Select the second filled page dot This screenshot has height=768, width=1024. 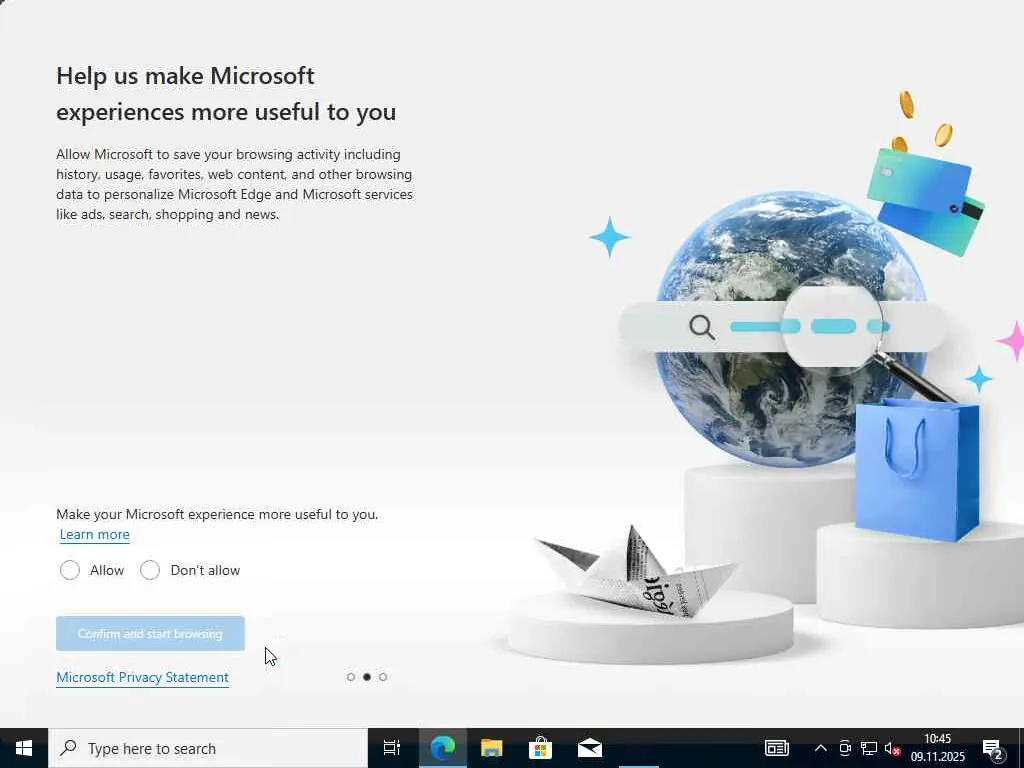[367, 677]
